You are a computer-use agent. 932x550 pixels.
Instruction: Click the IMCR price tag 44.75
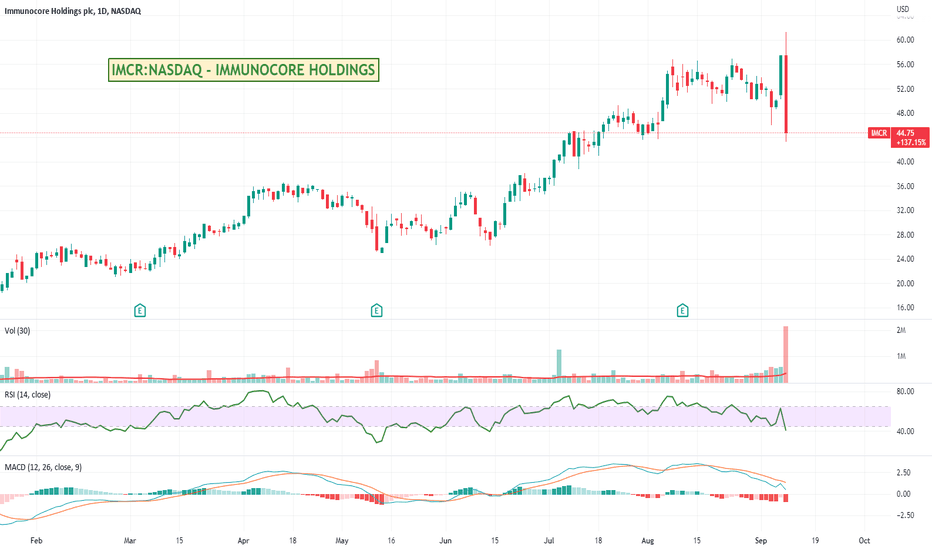click(x=905, y=133)
